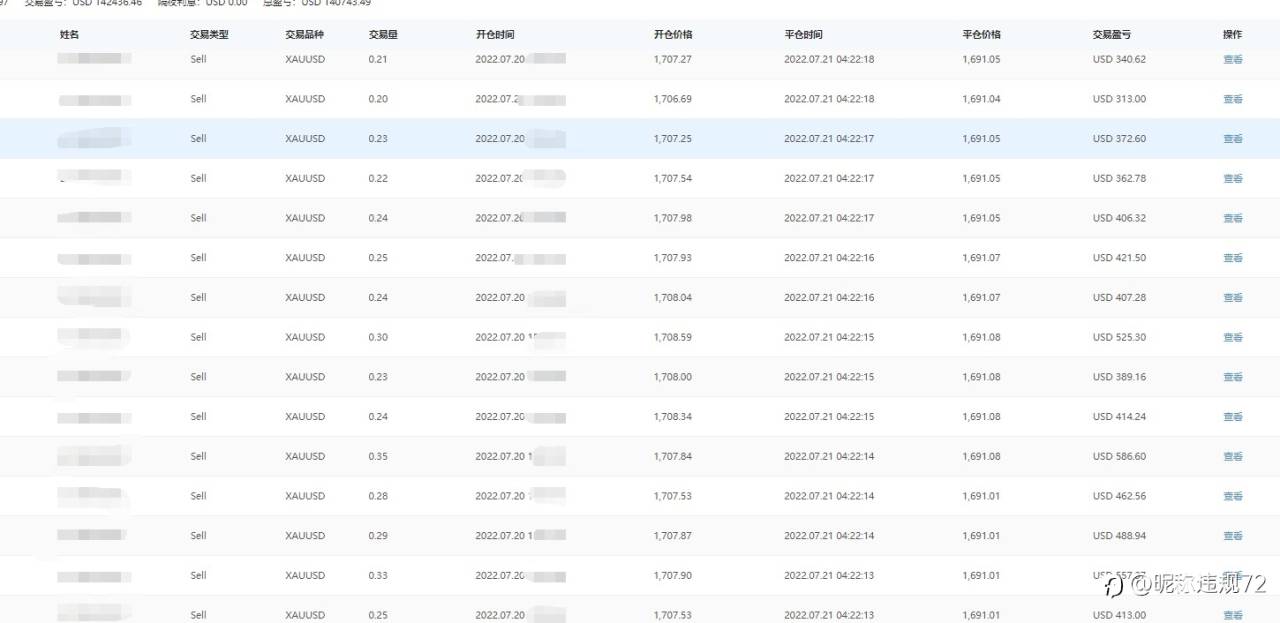Click 查看 beside USD 525.30

pos(1233,337)
